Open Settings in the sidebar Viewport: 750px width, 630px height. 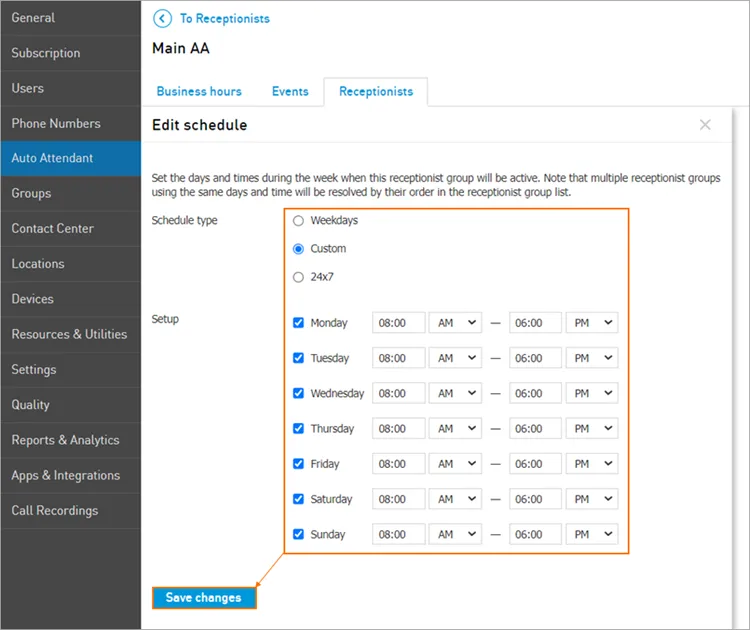71,370
